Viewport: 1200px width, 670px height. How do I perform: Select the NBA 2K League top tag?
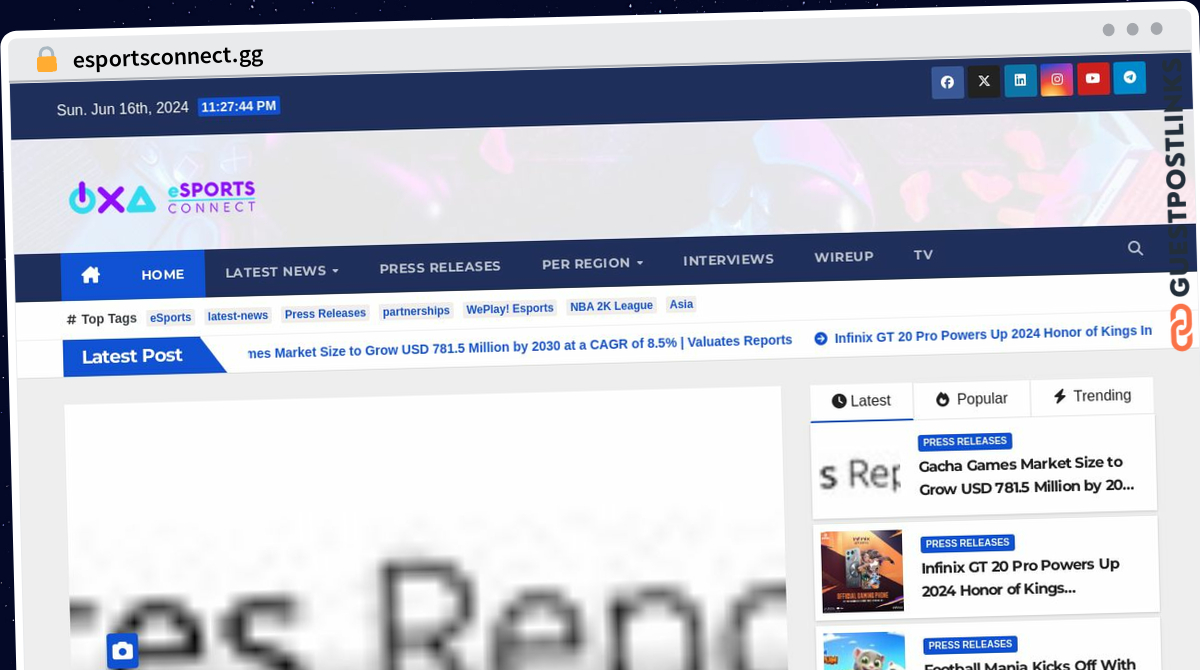pos(610,306)
